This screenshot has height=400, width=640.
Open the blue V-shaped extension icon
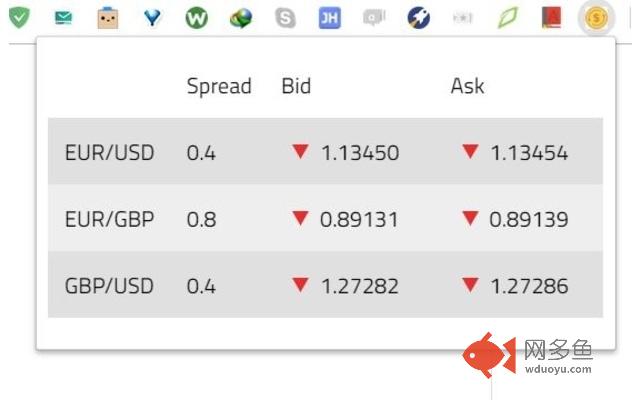pyautogui.click(x=152, y=17)
